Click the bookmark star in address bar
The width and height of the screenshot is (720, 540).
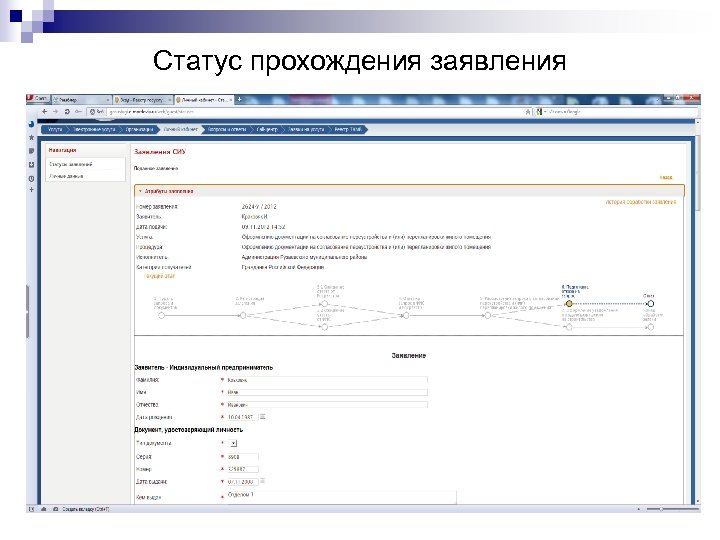[528, 112]
